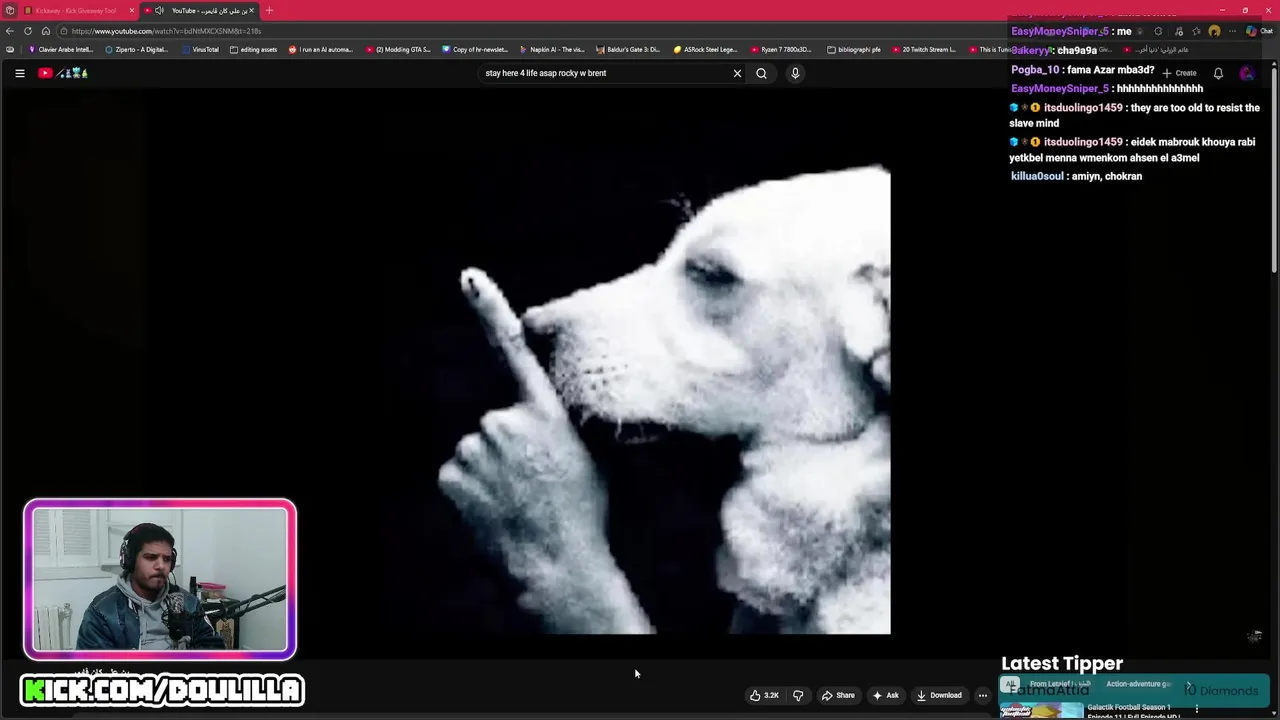Share the video

tap(838, 695)
